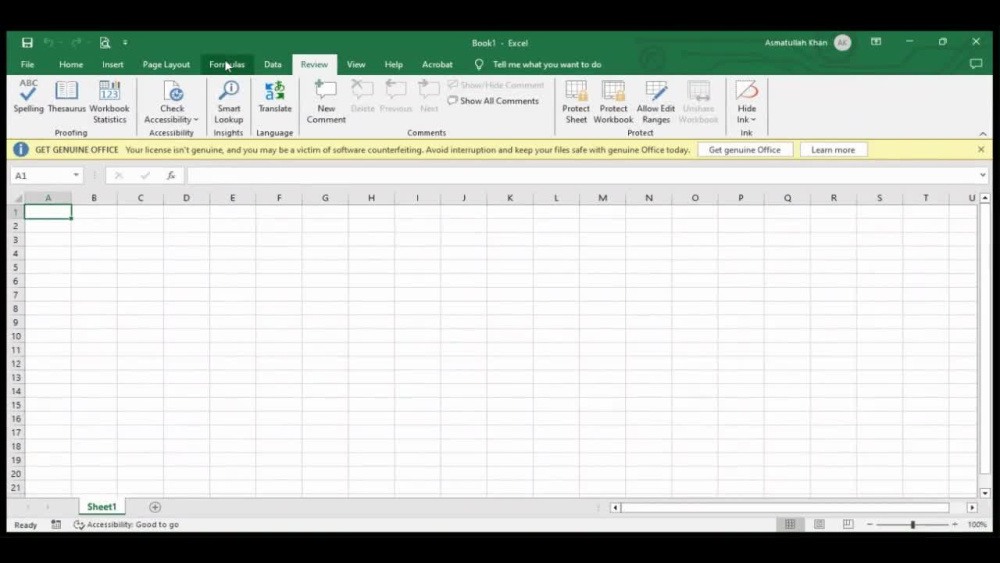Expand the Check Accessibility dropdown arrow
Screen dimensions: 1000x563
point(196,120)
